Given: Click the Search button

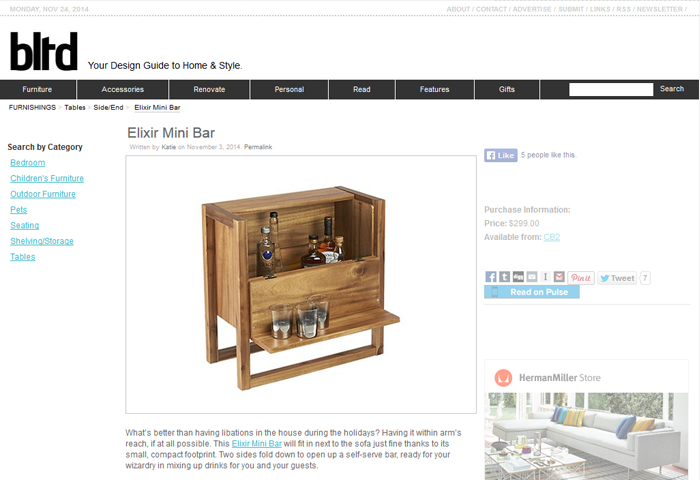Looking at the screenshot, I should tap(672, 89).
